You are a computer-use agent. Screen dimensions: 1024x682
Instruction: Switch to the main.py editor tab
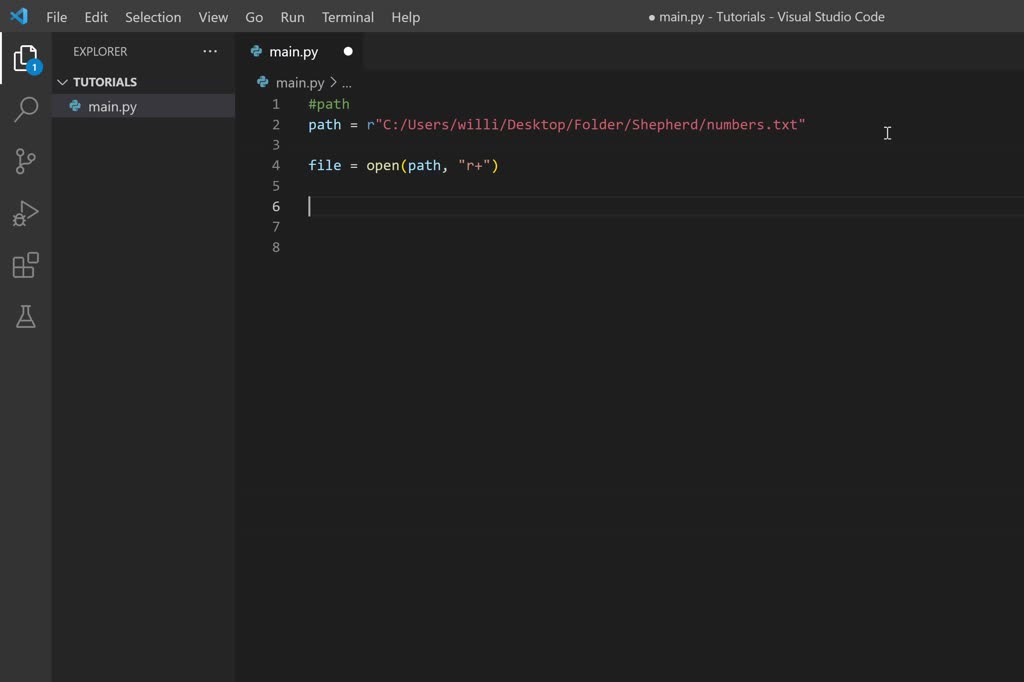[x=293, y=51]
